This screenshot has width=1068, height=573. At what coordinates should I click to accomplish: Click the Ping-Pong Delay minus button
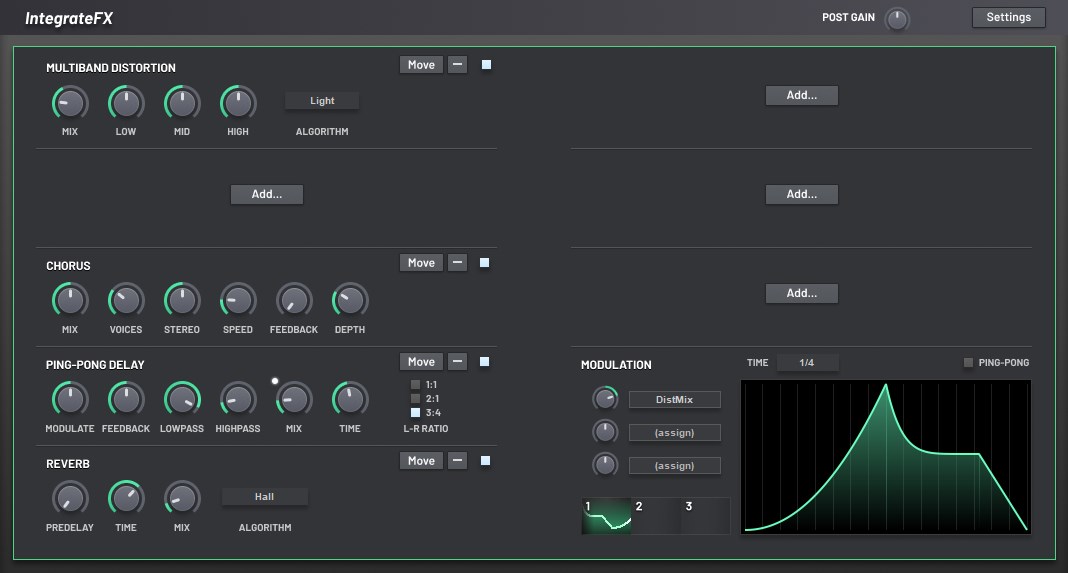pos(458,362)
